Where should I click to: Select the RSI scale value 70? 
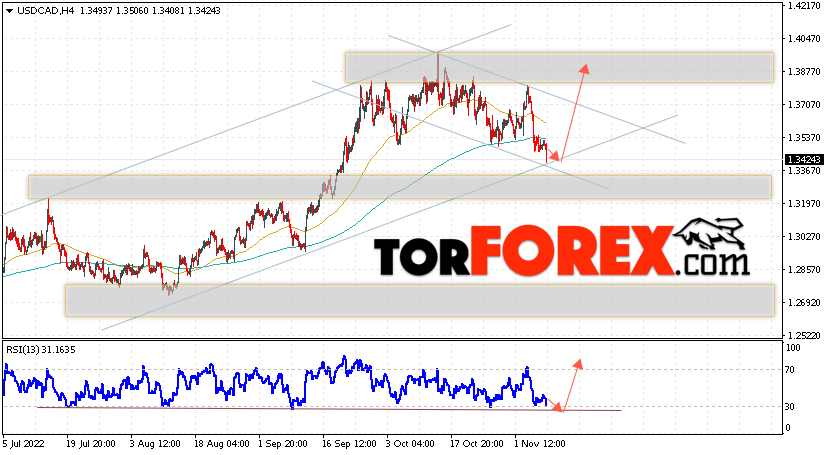pyautogui.click(x=790, y=370)
